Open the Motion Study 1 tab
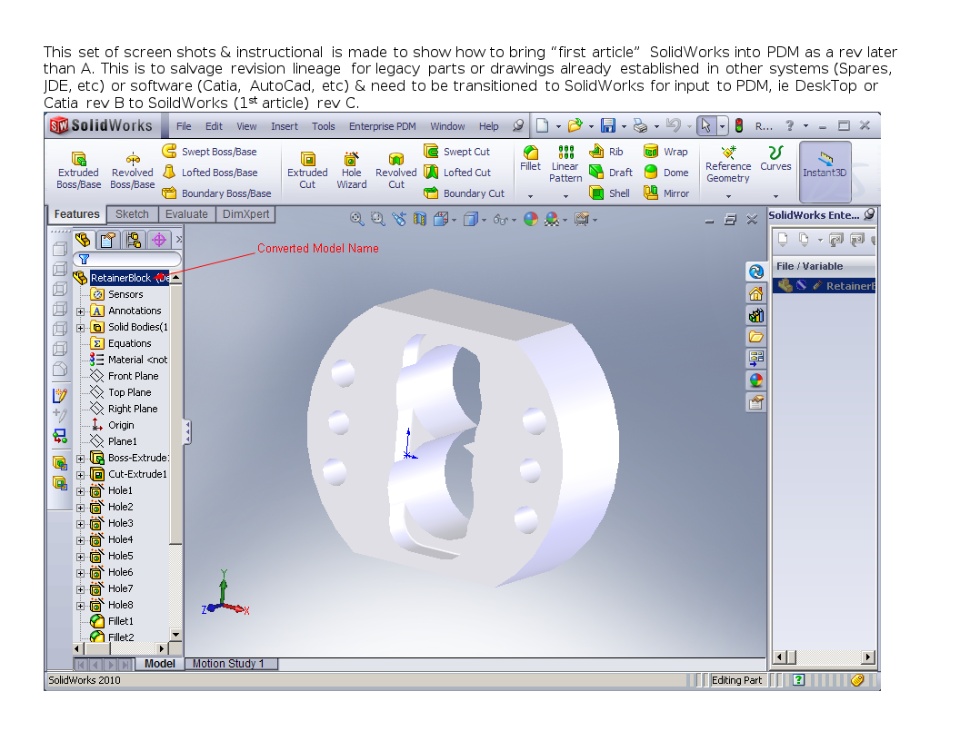This screenshot has height=741, width=960. pyautogui.click(x=230, y=663)
